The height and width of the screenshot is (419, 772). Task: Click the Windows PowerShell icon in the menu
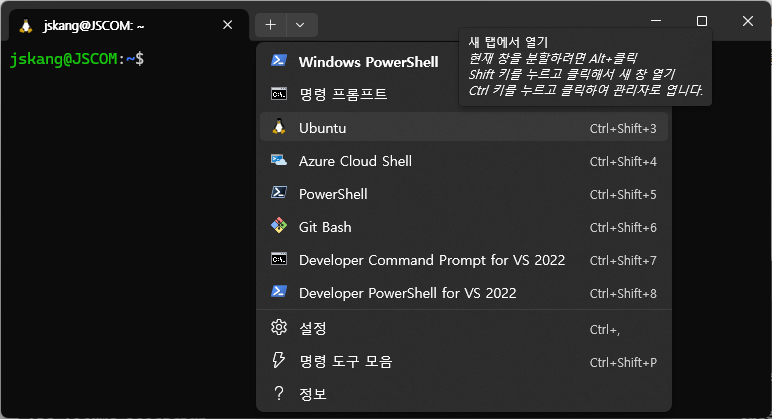pyautogui.click(x=279, y=61)
